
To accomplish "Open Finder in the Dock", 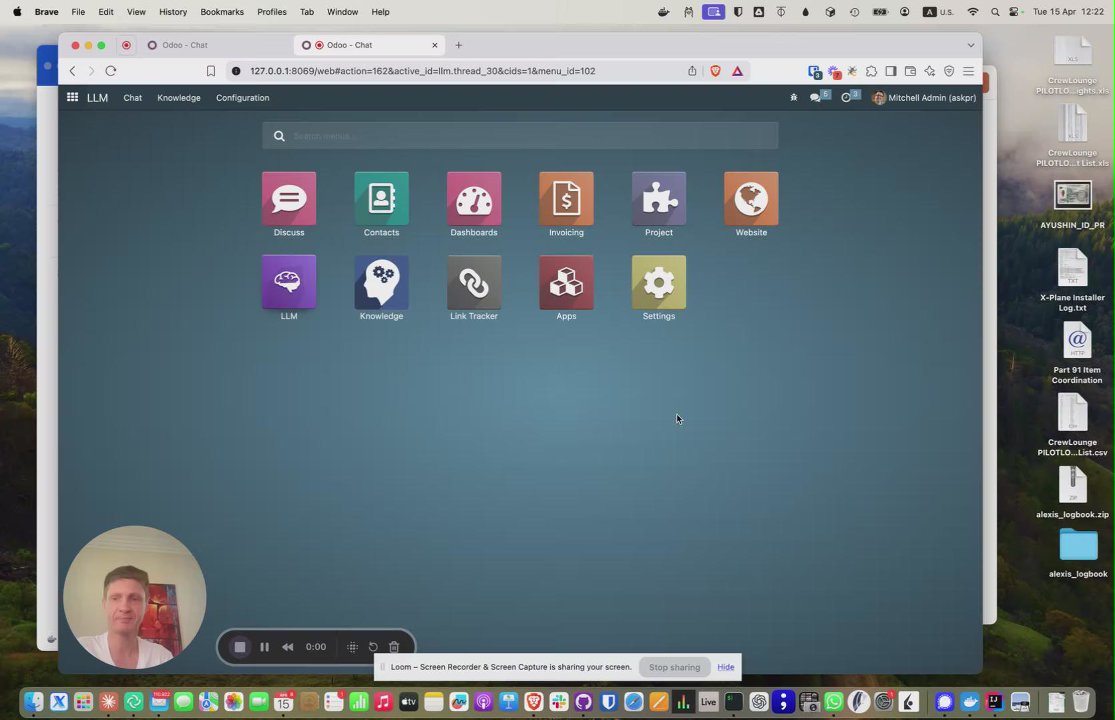I will click(33, 702).
